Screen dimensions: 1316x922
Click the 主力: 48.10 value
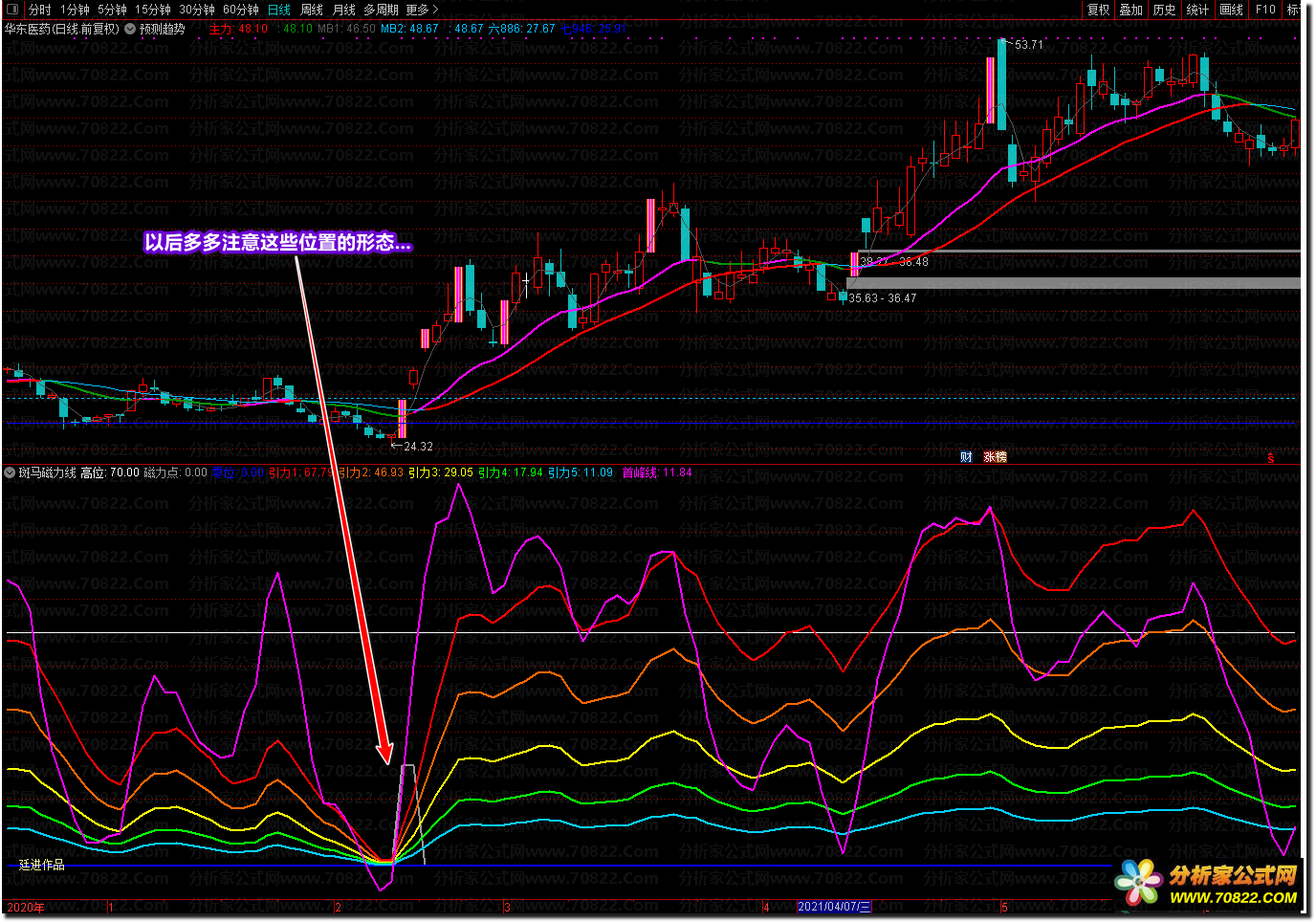(239, 29)
